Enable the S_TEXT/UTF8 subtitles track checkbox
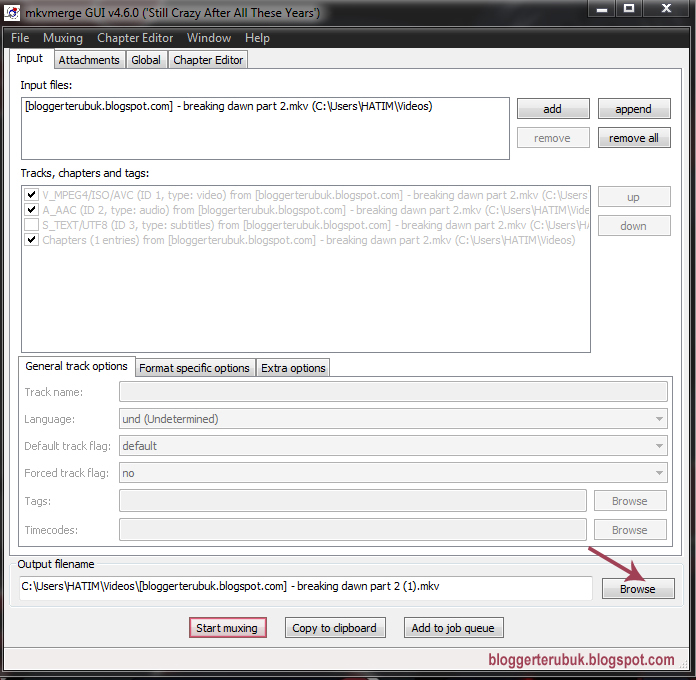696x680 pixels. (31, 225)
